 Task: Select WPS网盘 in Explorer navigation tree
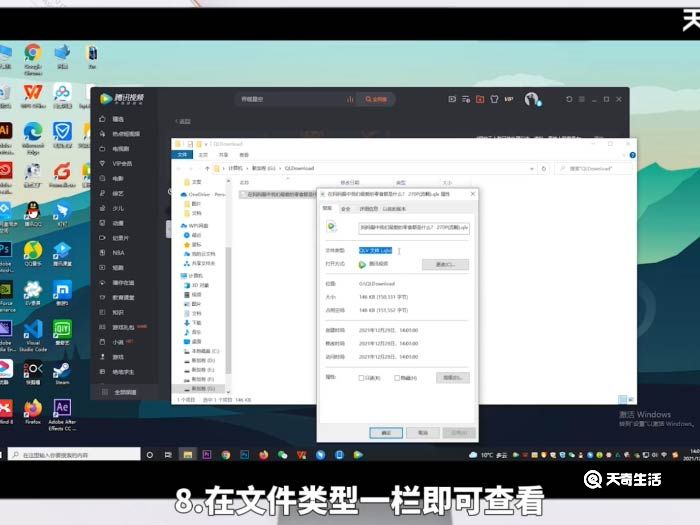coord(195,225)
